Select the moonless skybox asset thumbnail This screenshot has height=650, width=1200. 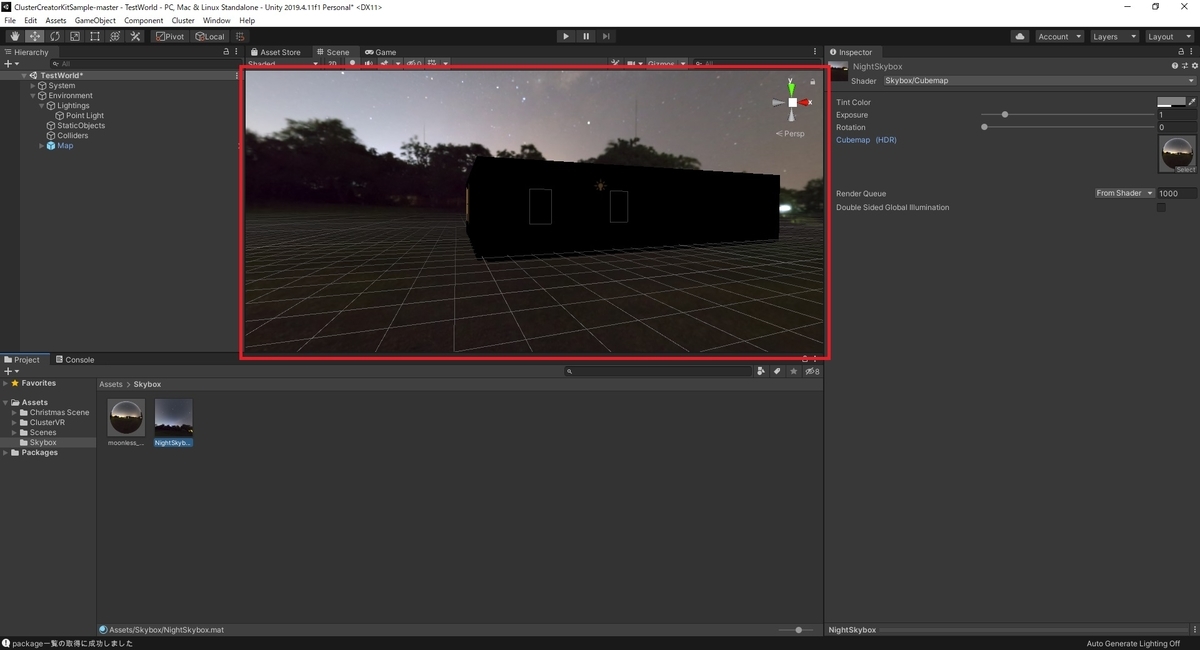(x=126, y=418)
